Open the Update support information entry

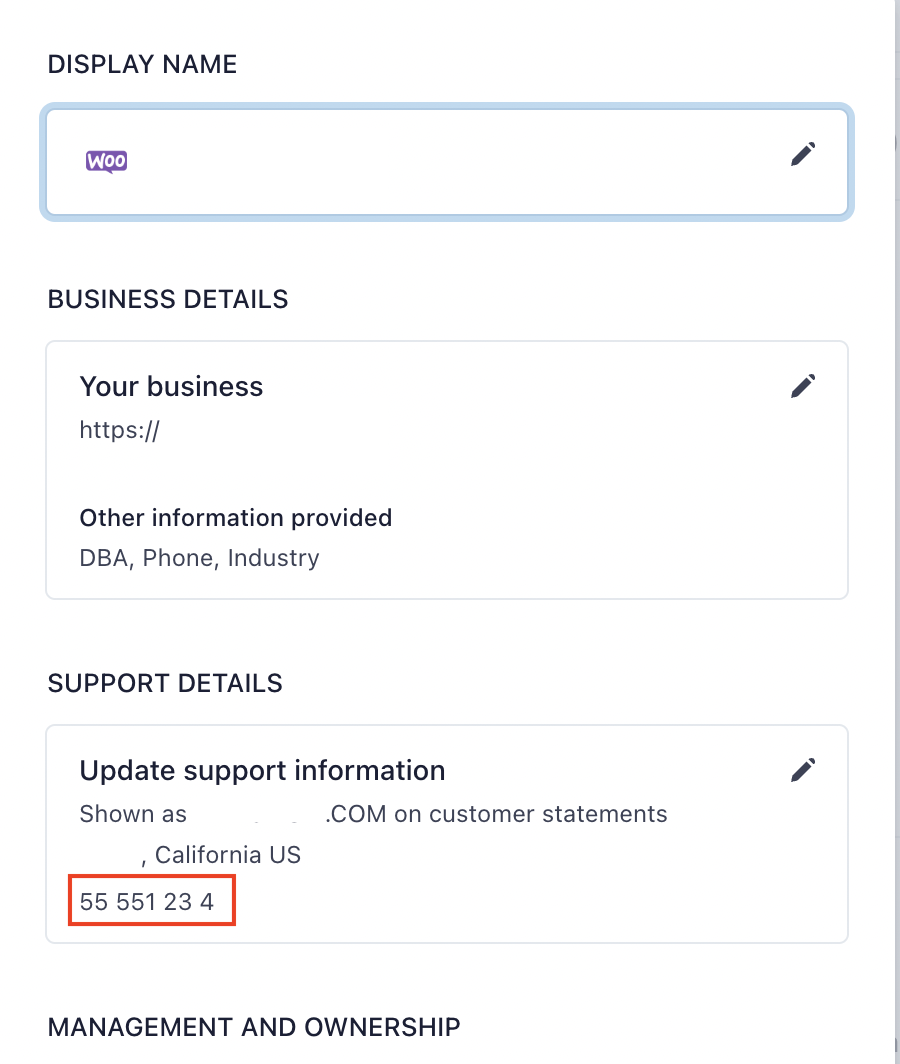262,770
